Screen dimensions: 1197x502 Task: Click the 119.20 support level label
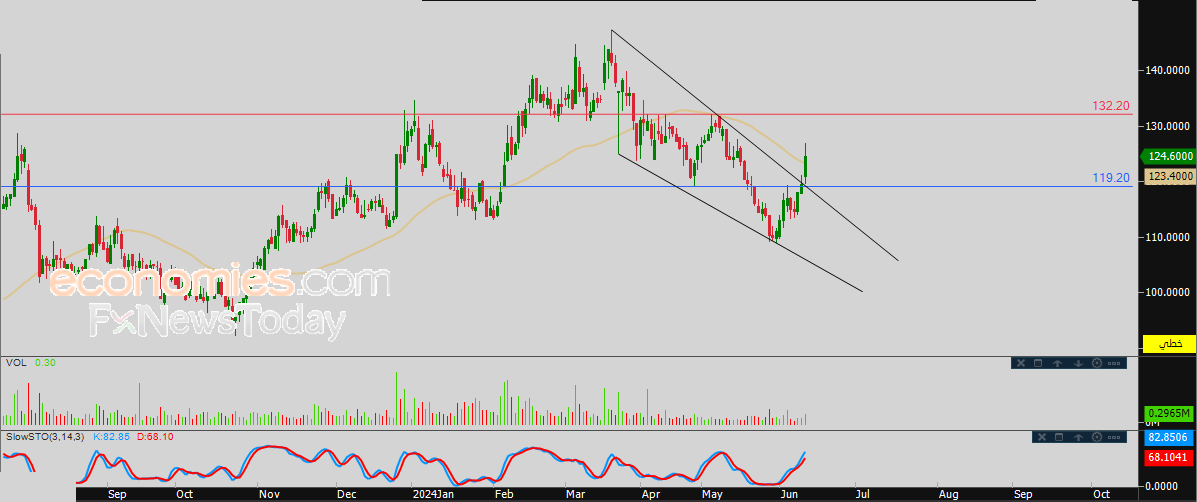[x=1112, y=178]
